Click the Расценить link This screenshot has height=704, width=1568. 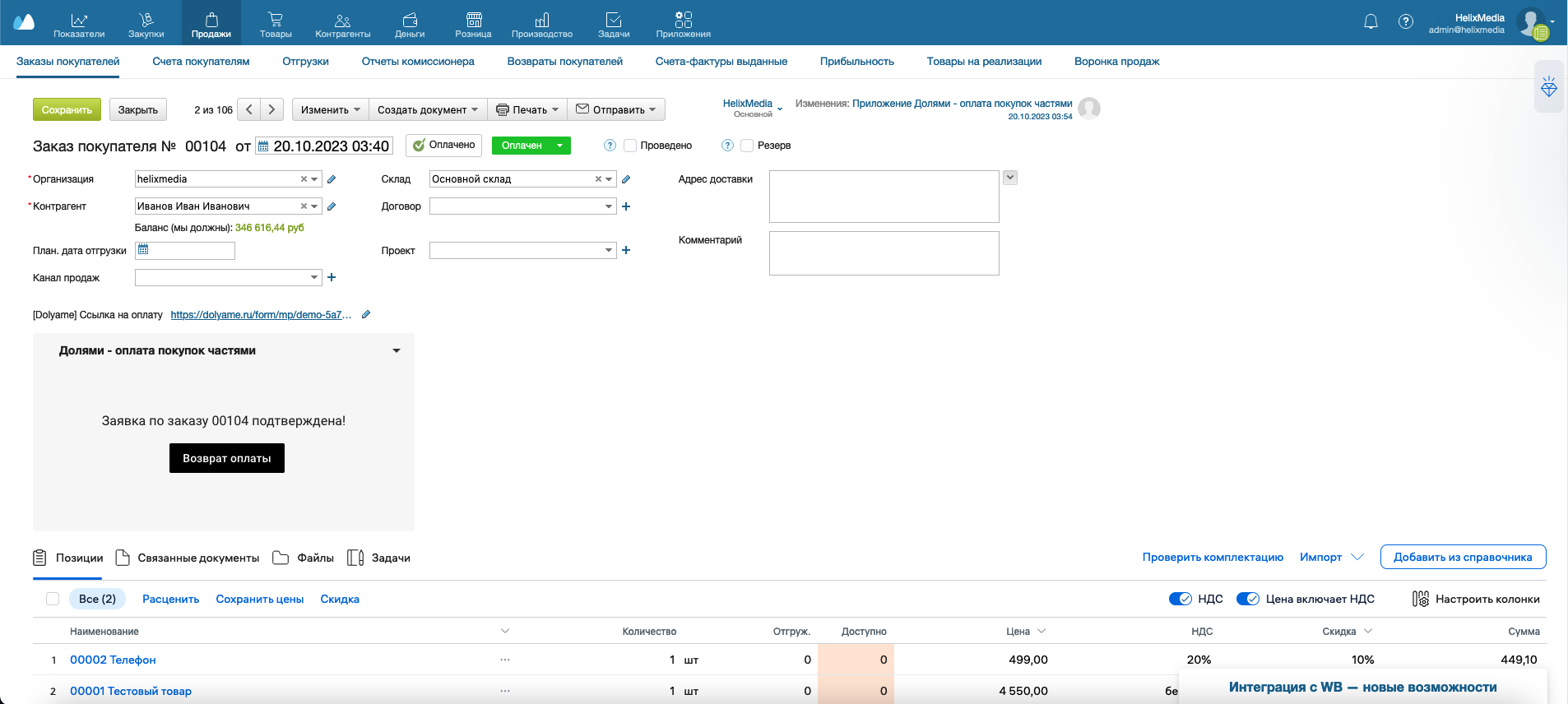tap(170, 599)
